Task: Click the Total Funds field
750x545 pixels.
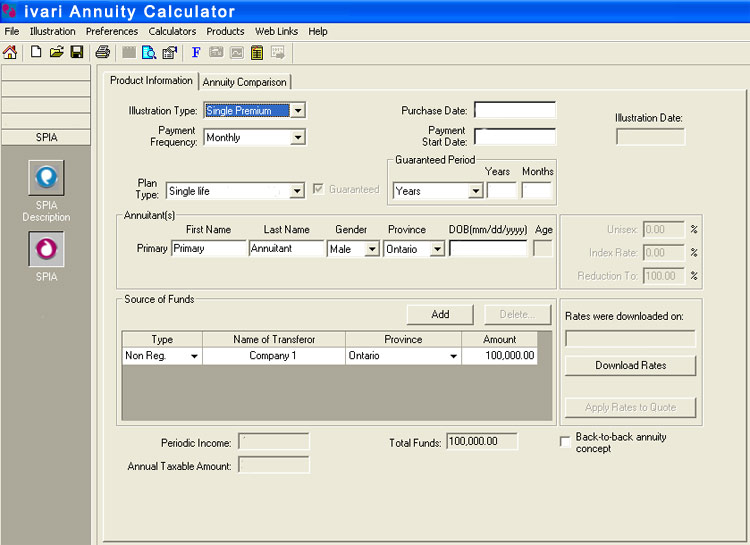Action: (x=482, y=442)
